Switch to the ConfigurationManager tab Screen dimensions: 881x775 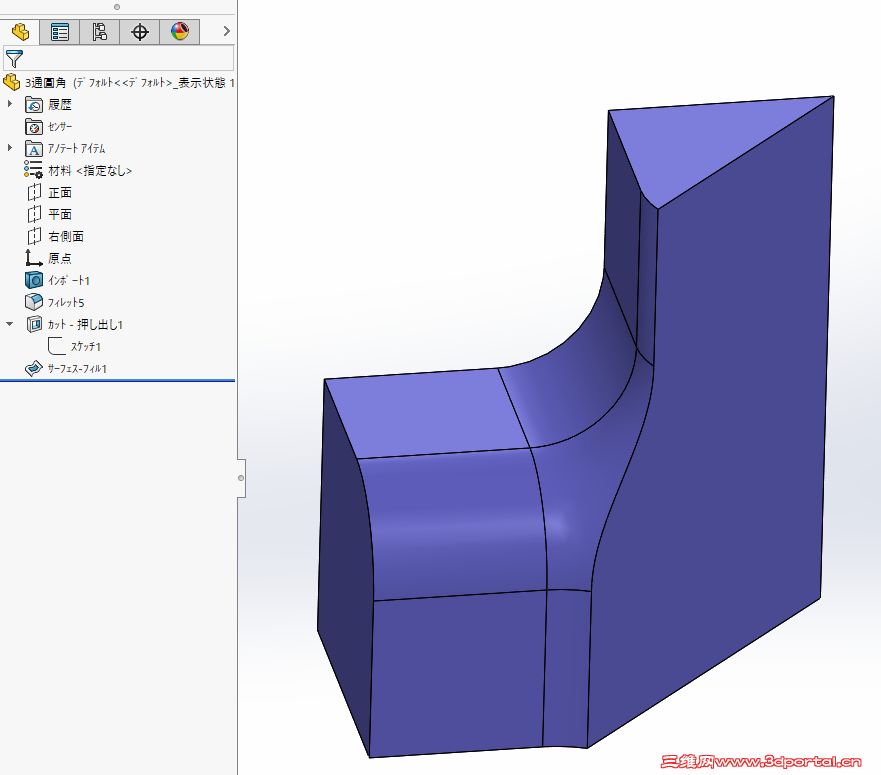point(99,31)
